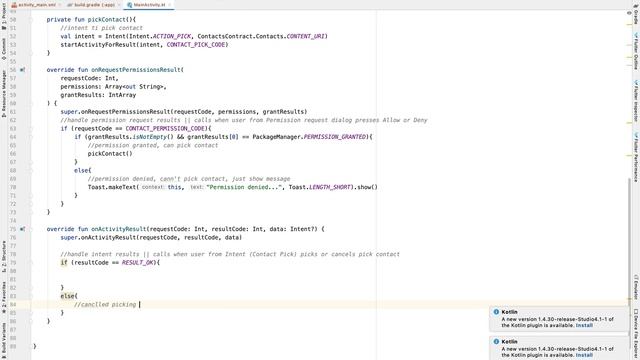Close the activity_main.xml tab
Screen dimensions: 640x360
(x=60, y=5)
